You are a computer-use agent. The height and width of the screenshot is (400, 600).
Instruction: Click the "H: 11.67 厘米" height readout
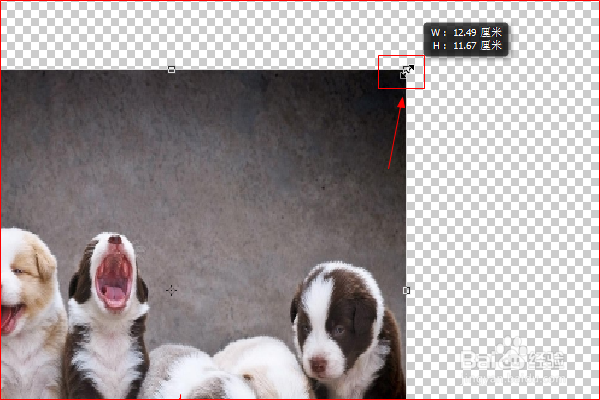467,46
